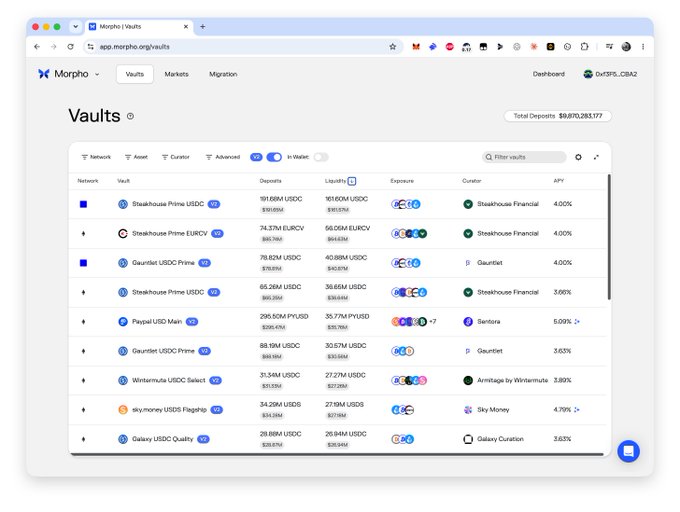Expand the chevron next to Morpho logo
Viewport: 680px width, 512px height.
click(x=97, y=74)
